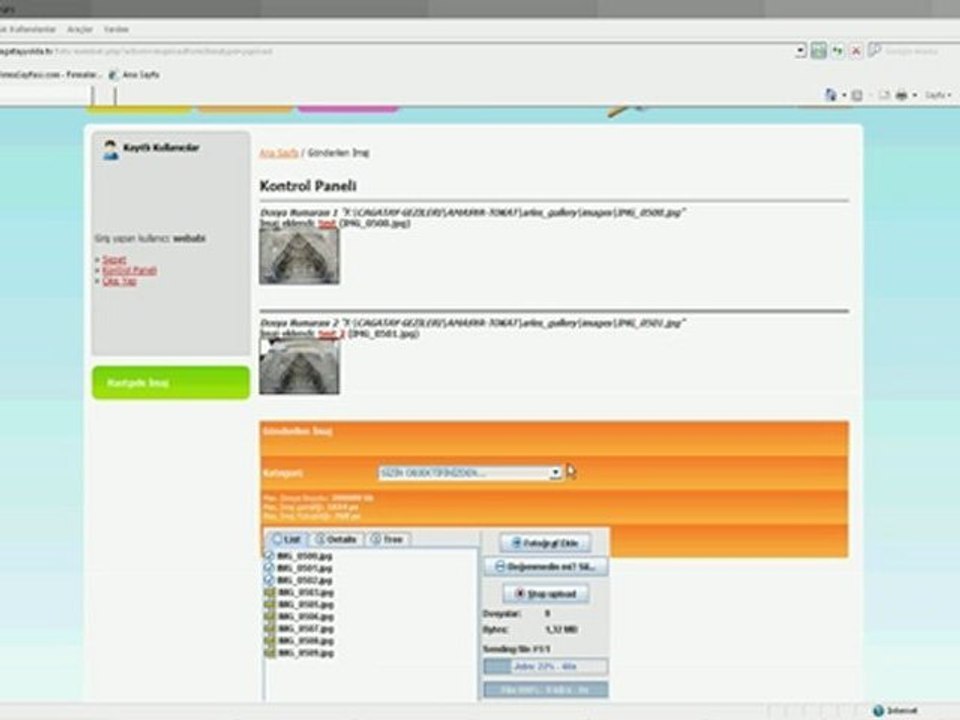Select IMG_0501.jpg in the file list

click(x=305, y=568)
